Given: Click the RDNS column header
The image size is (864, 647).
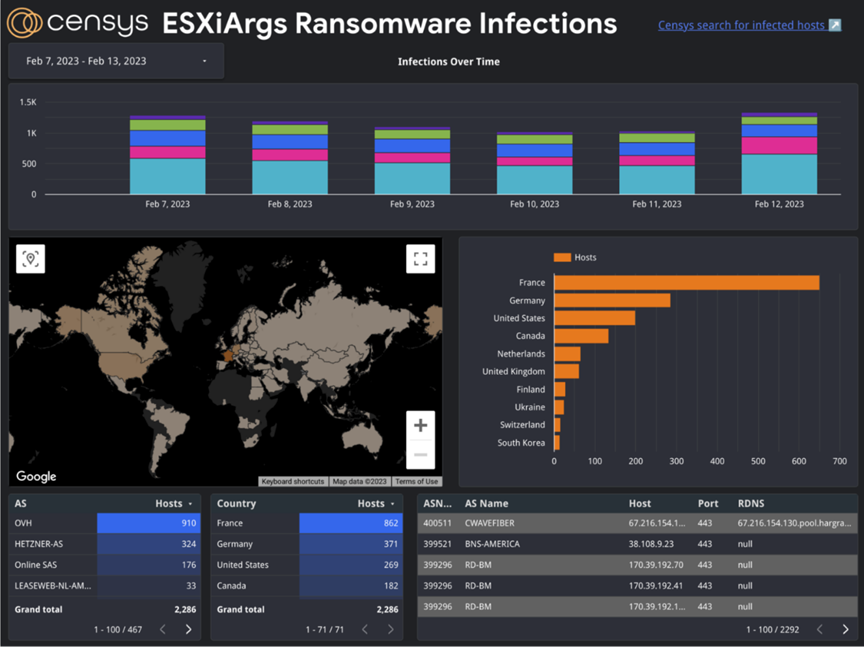Looking at the screenshot, I should click(751, 503).
